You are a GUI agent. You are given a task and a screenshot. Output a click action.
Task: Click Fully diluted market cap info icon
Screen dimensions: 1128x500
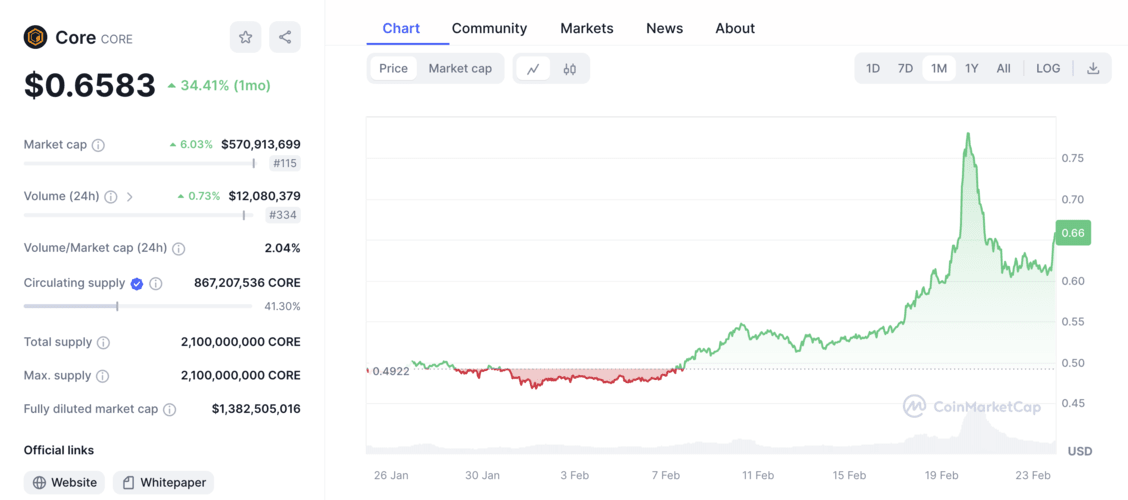[x=170, y=409]
